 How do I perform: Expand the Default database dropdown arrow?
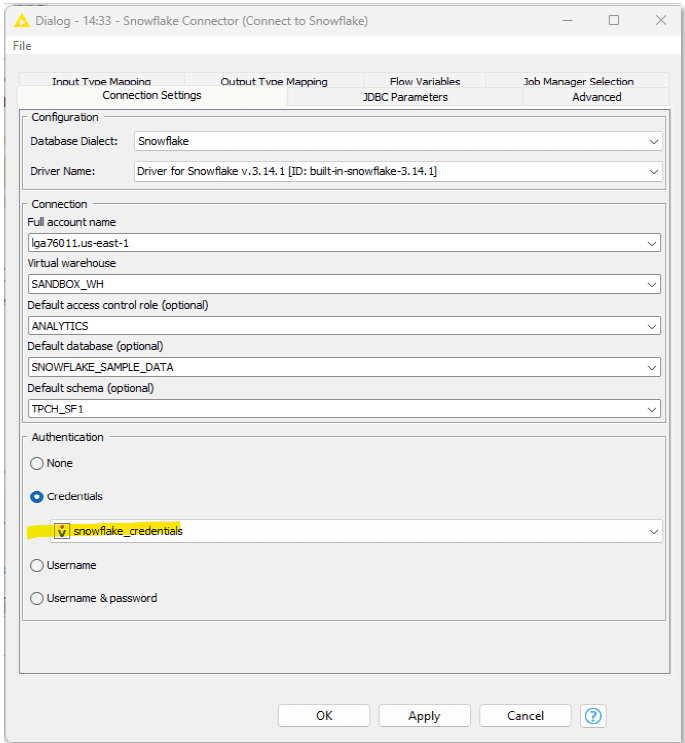point(652,367)
